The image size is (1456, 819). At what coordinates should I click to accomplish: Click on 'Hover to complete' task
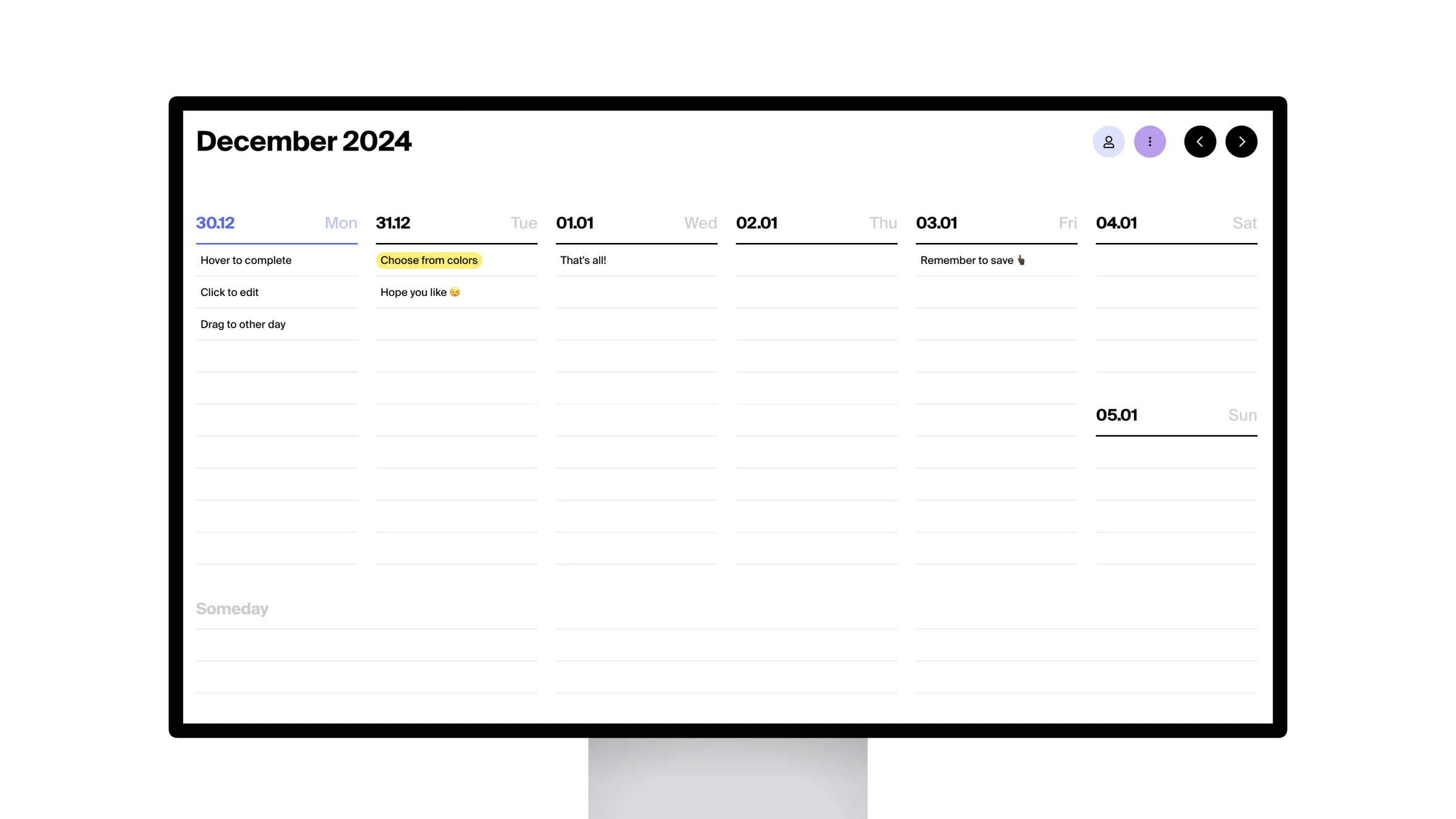point(246,260)
